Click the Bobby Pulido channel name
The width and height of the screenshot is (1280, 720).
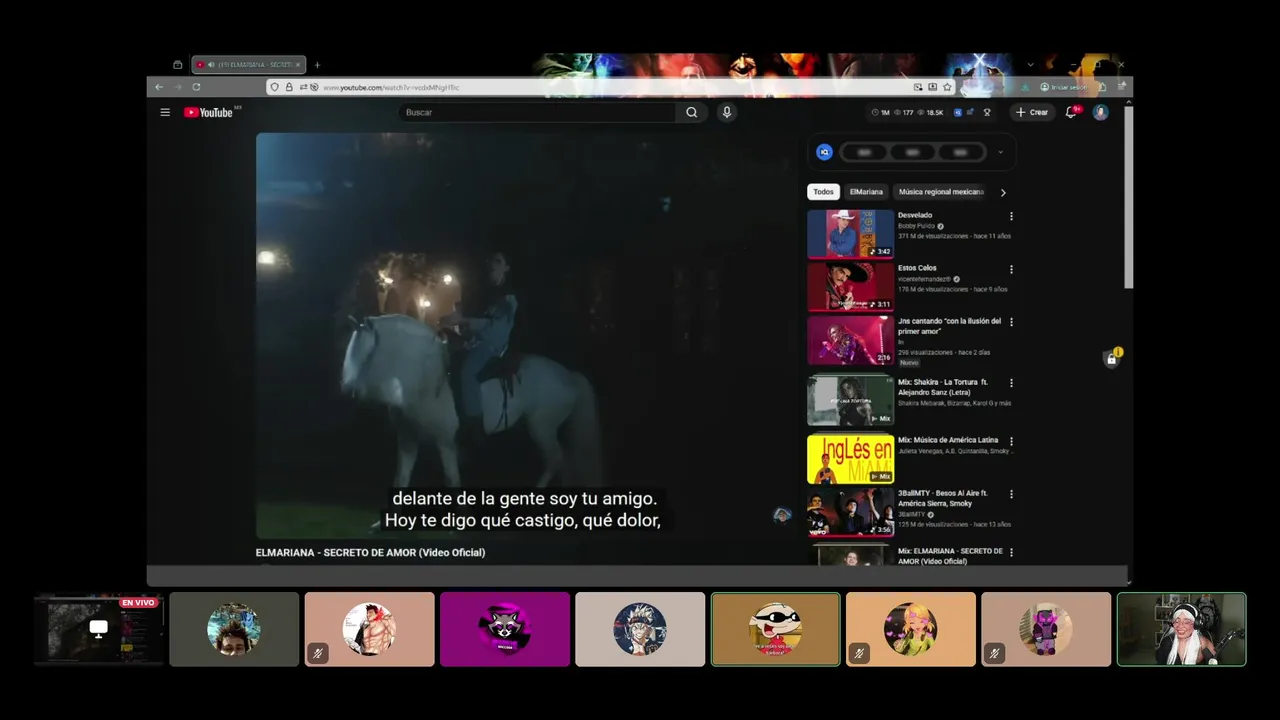[916, 226]
